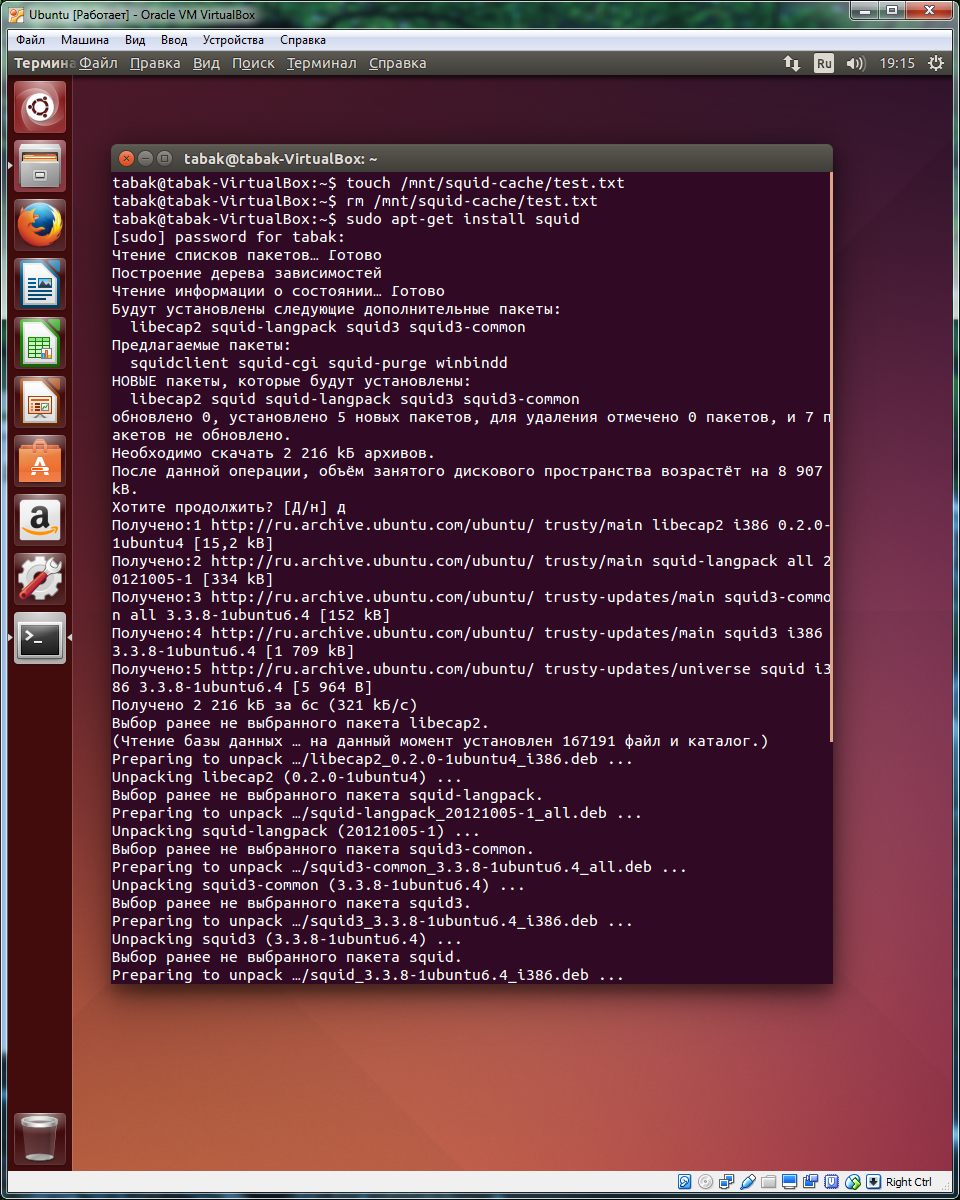960x1200 pixels.
Task: Open VirtualBox Машина menu
Action: pyautogui.click(x=85, y=40)
